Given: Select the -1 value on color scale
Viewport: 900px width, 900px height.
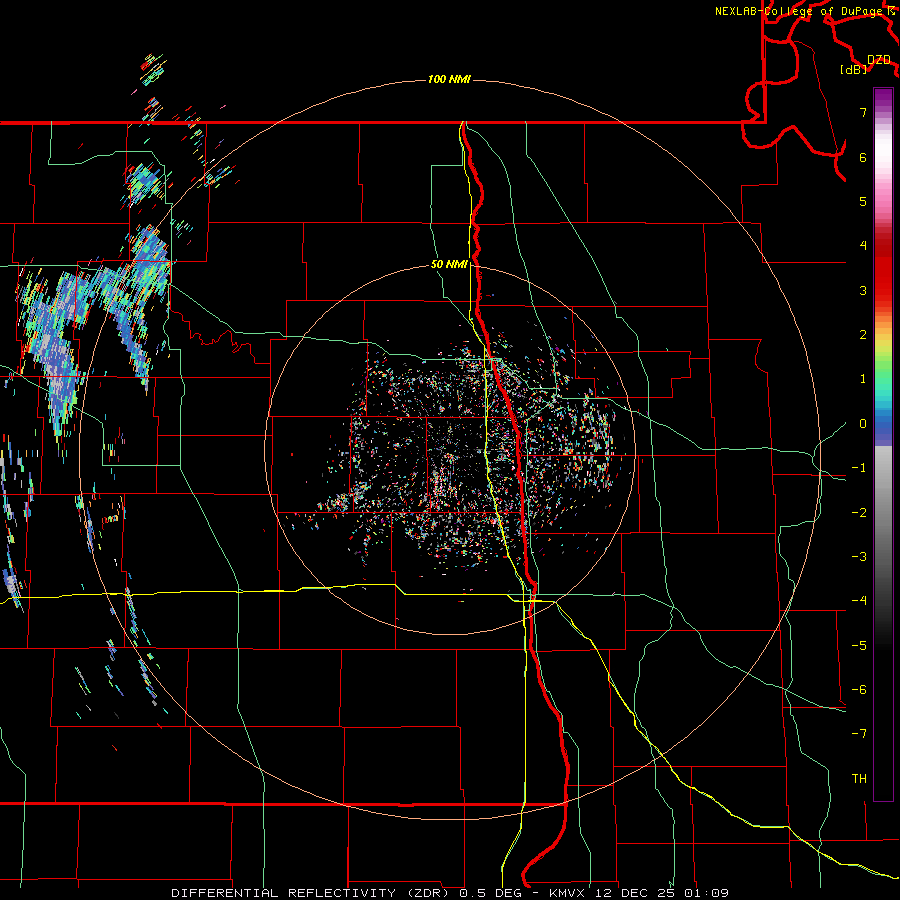Looking at the screenshot, I should pos(859,468).
